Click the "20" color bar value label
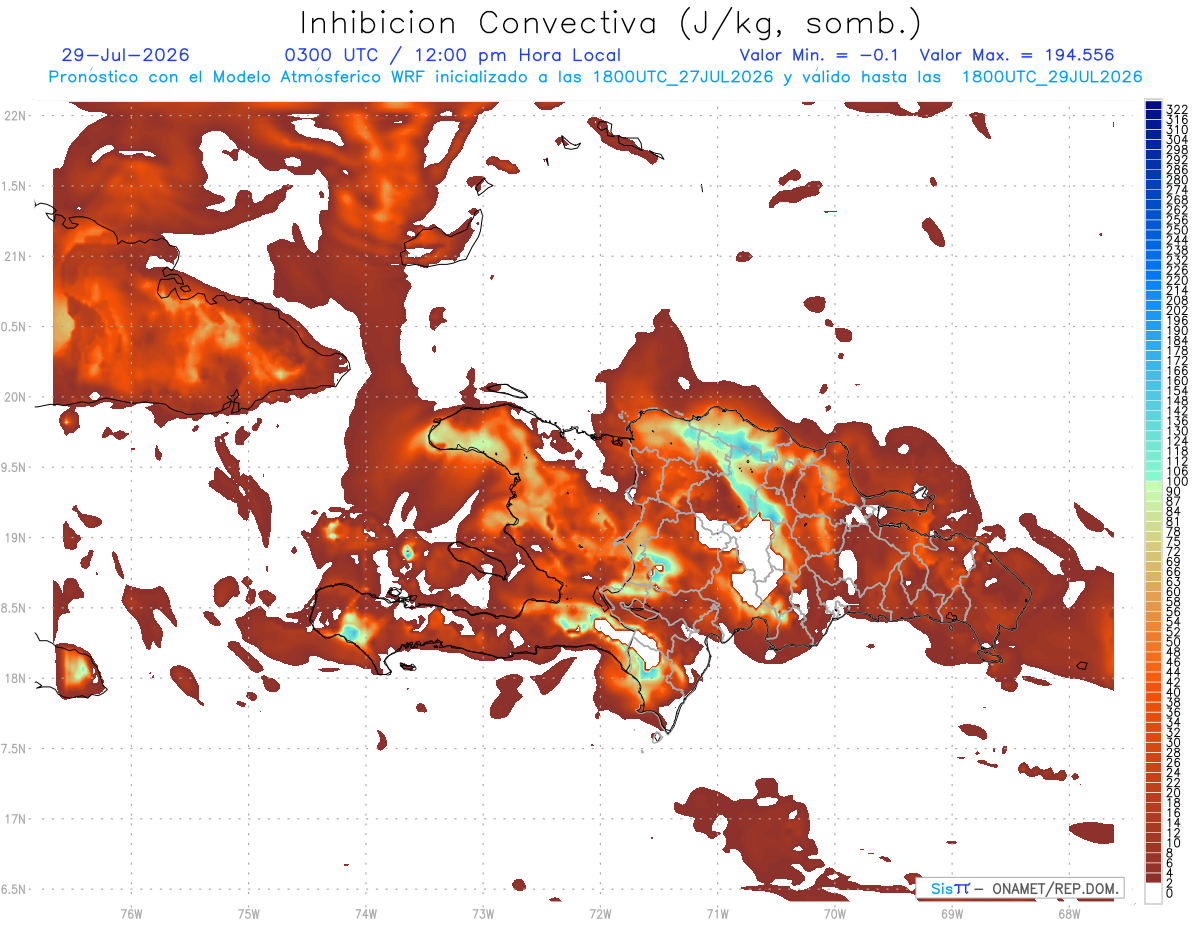The image size is (1200, 927). coord(1174,793)
